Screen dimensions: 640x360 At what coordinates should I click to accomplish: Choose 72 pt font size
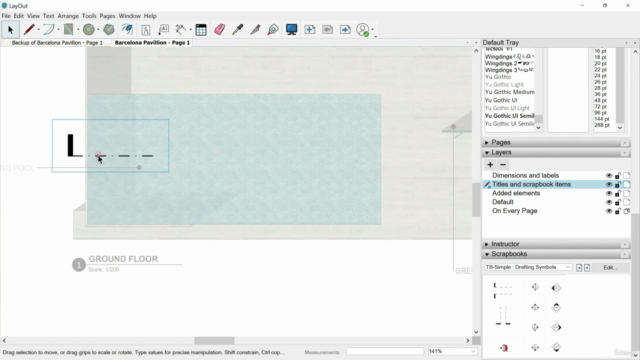pos(600,107)
